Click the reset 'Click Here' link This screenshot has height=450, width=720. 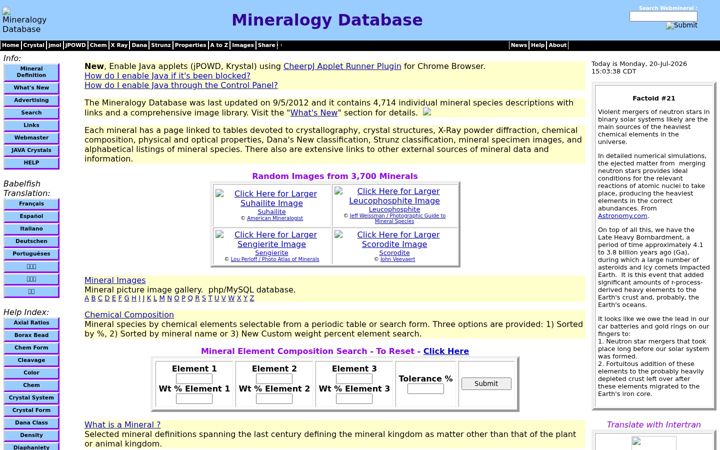click(x=446, y=351)
